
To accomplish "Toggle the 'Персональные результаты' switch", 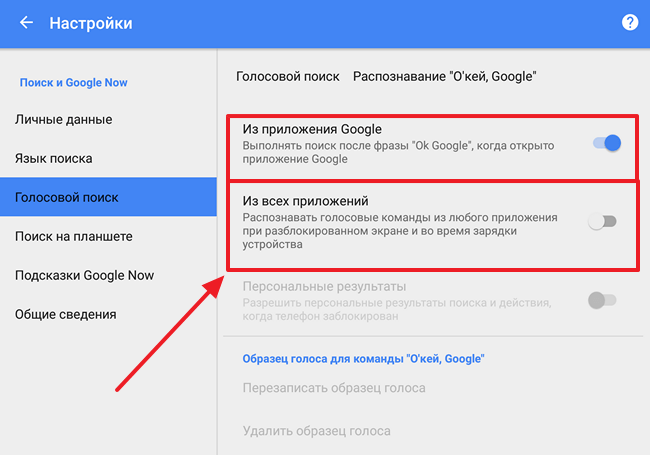I will (x=602, y=300).
